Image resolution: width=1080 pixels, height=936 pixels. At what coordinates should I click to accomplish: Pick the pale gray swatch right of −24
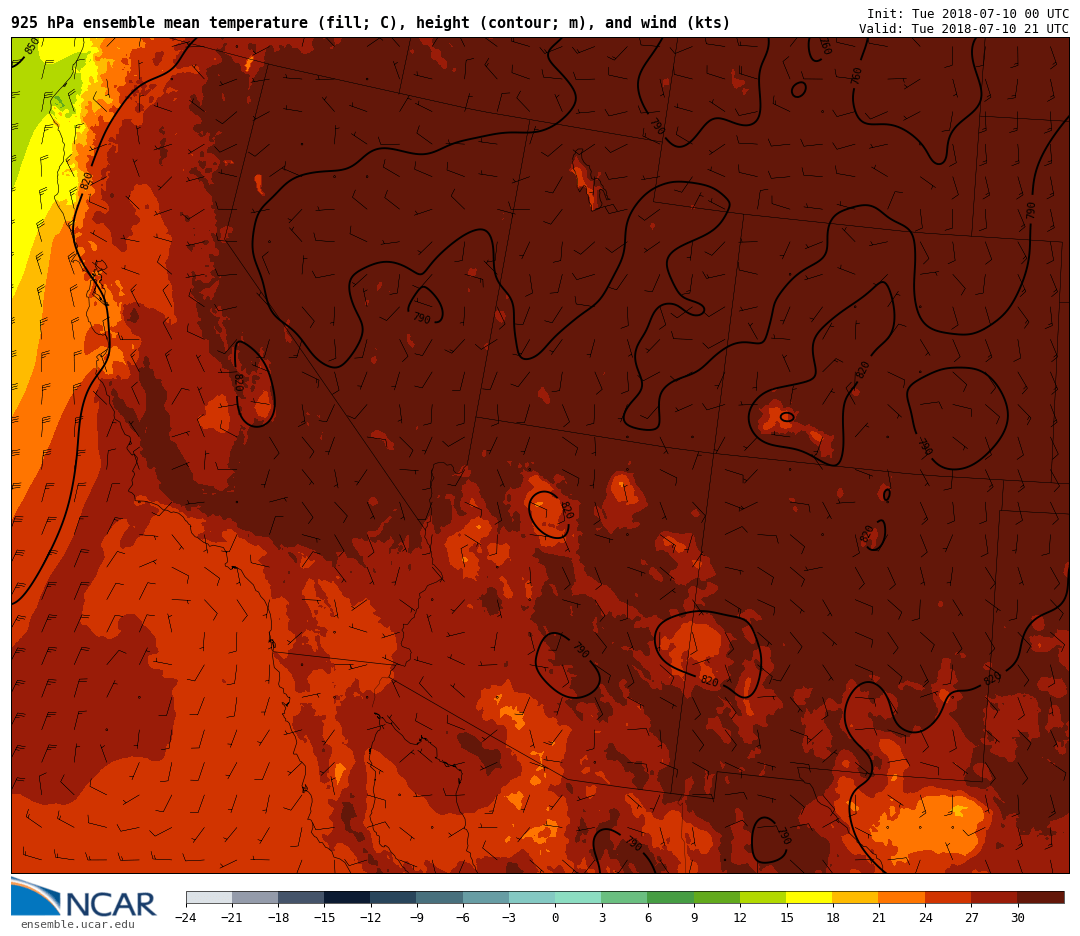click(209, 897)
